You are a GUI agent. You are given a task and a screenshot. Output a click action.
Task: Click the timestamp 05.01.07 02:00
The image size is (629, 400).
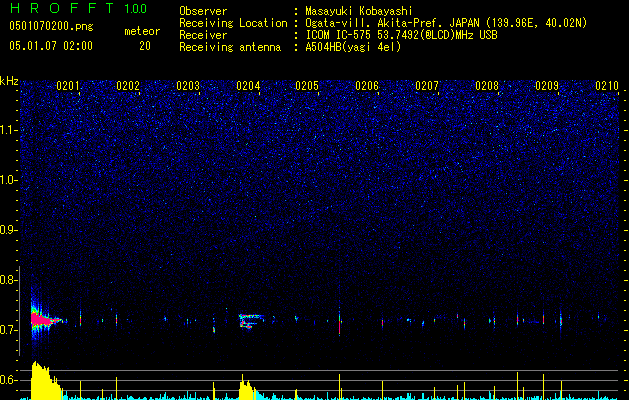click(x=51, y=45)
